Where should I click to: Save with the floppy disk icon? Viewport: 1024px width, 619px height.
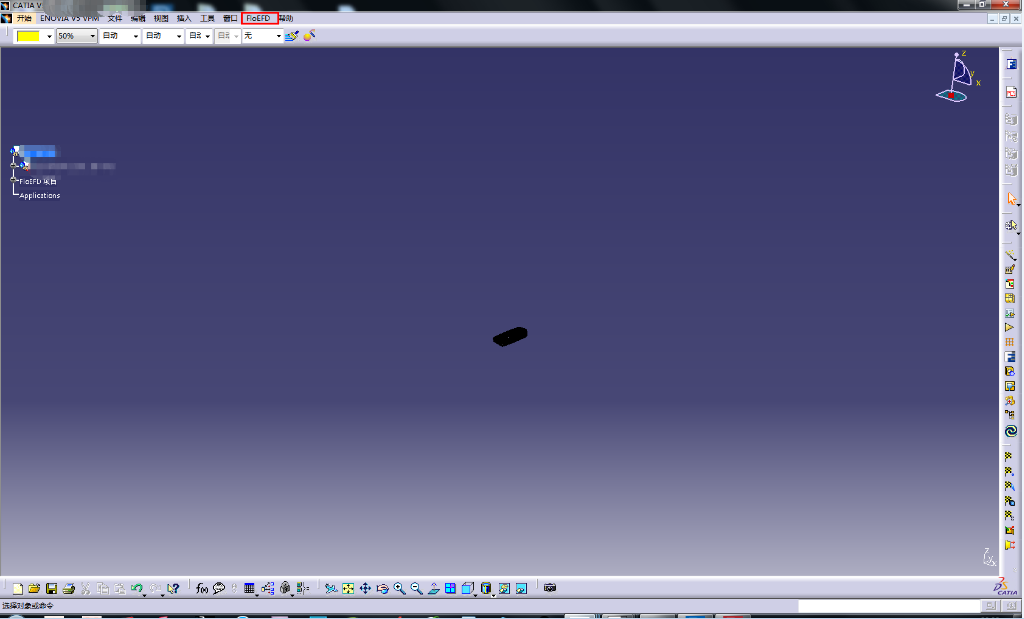[x=51, y=588]
